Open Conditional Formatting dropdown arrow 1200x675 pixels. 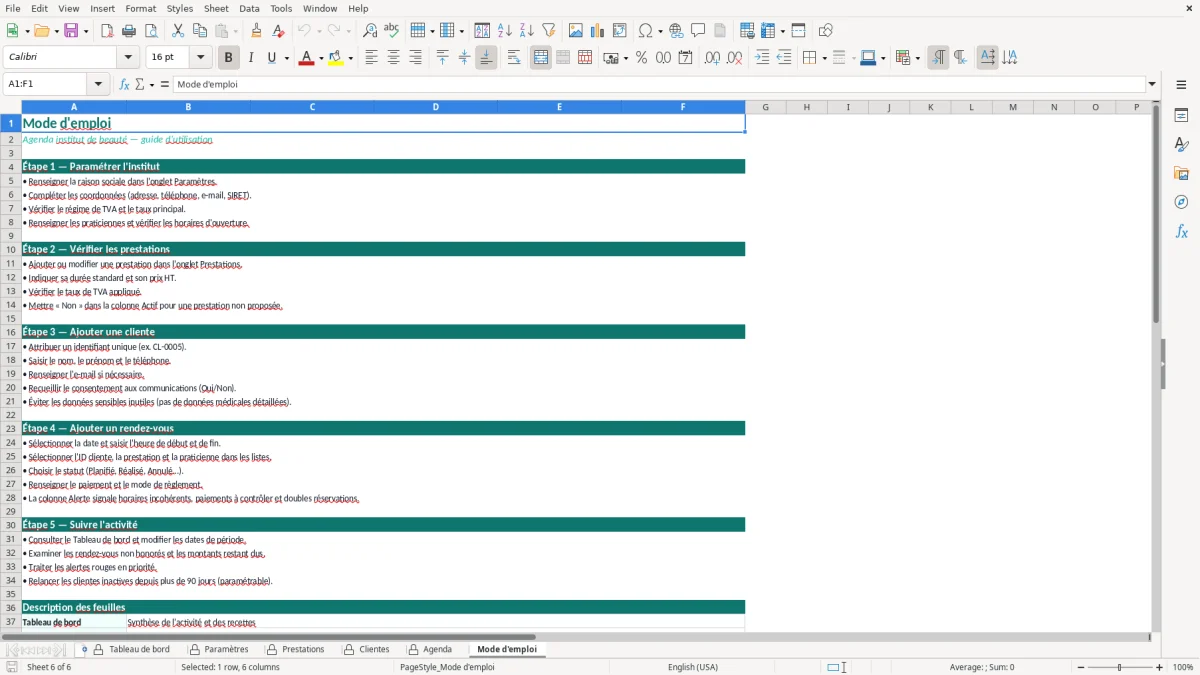(x=917, y=58)
